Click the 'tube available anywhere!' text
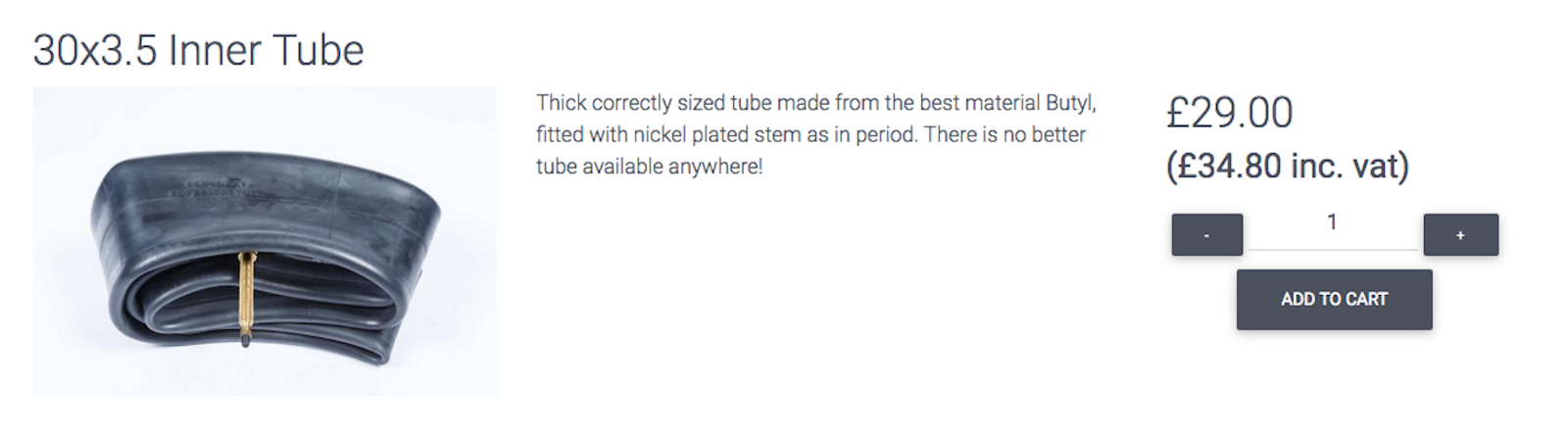1568x435 pixels. pyautogui.click(x=649, y=167)
